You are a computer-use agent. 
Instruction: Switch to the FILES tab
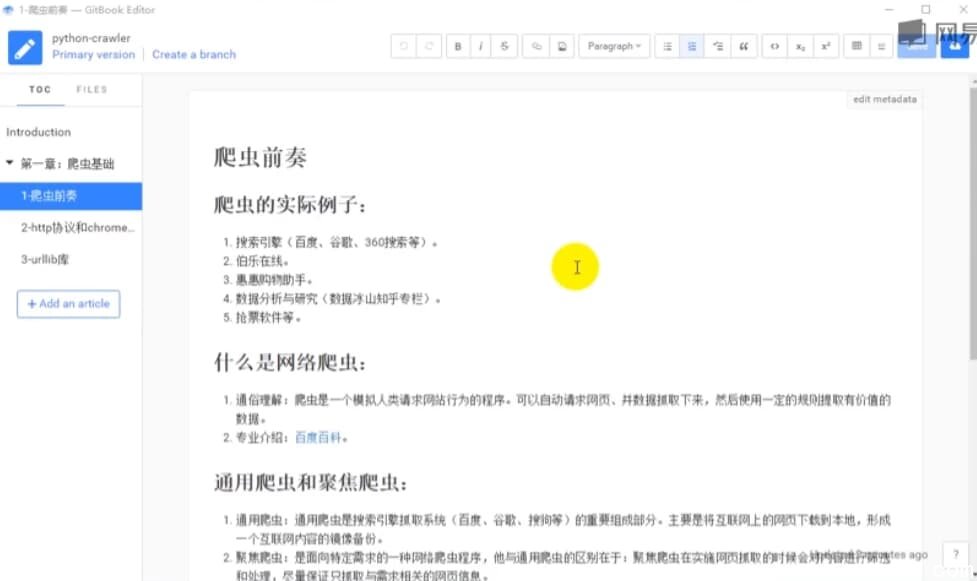tap(91, 89)
